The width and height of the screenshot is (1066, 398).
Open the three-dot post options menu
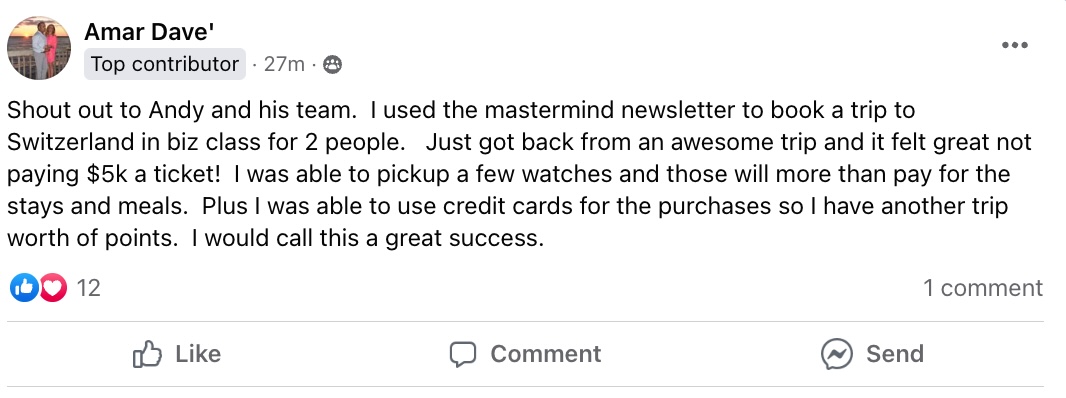[x=1014, y=46]
